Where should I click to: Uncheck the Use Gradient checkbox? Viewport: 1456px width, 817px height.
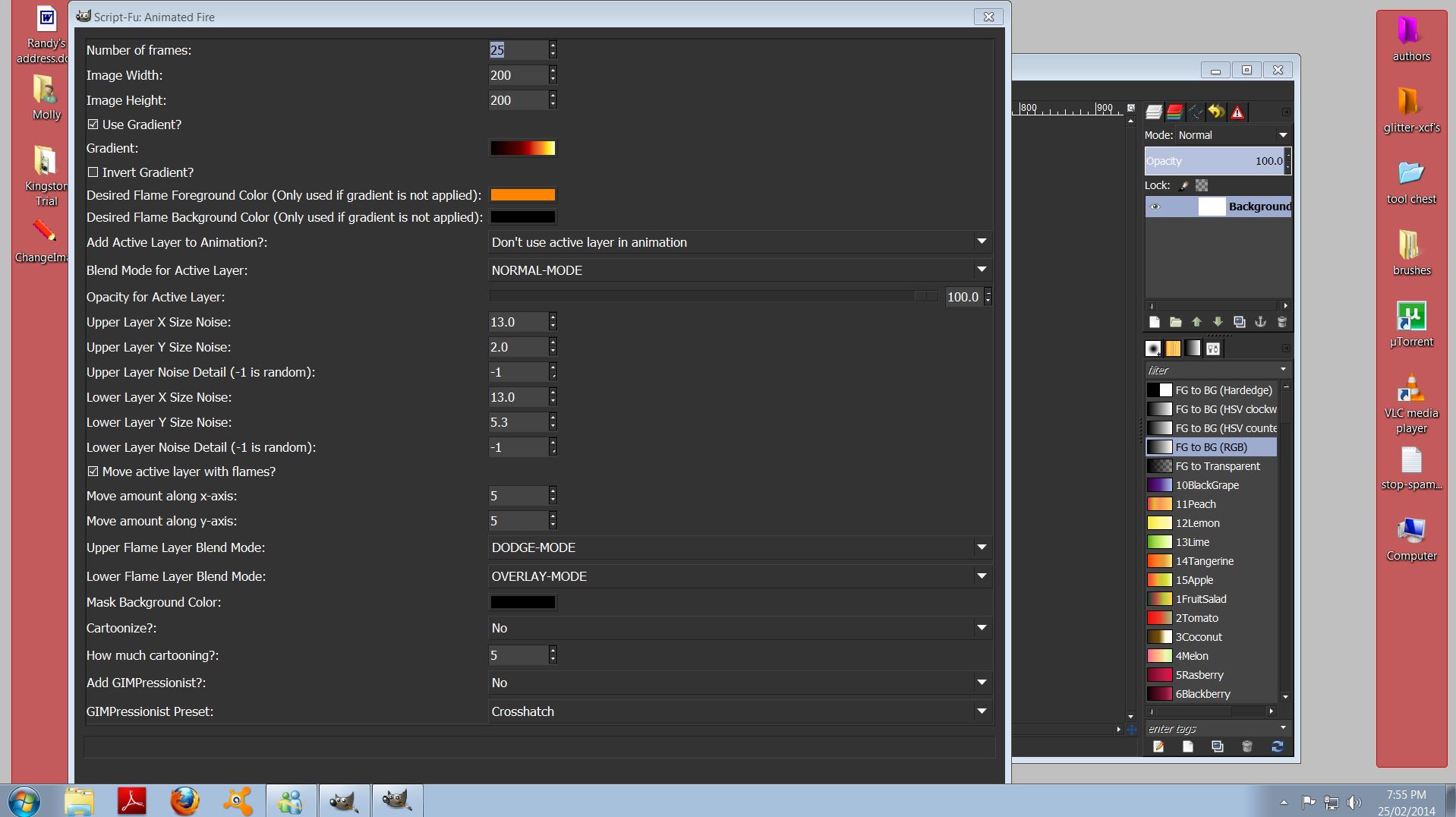click(x=93, y=125)
